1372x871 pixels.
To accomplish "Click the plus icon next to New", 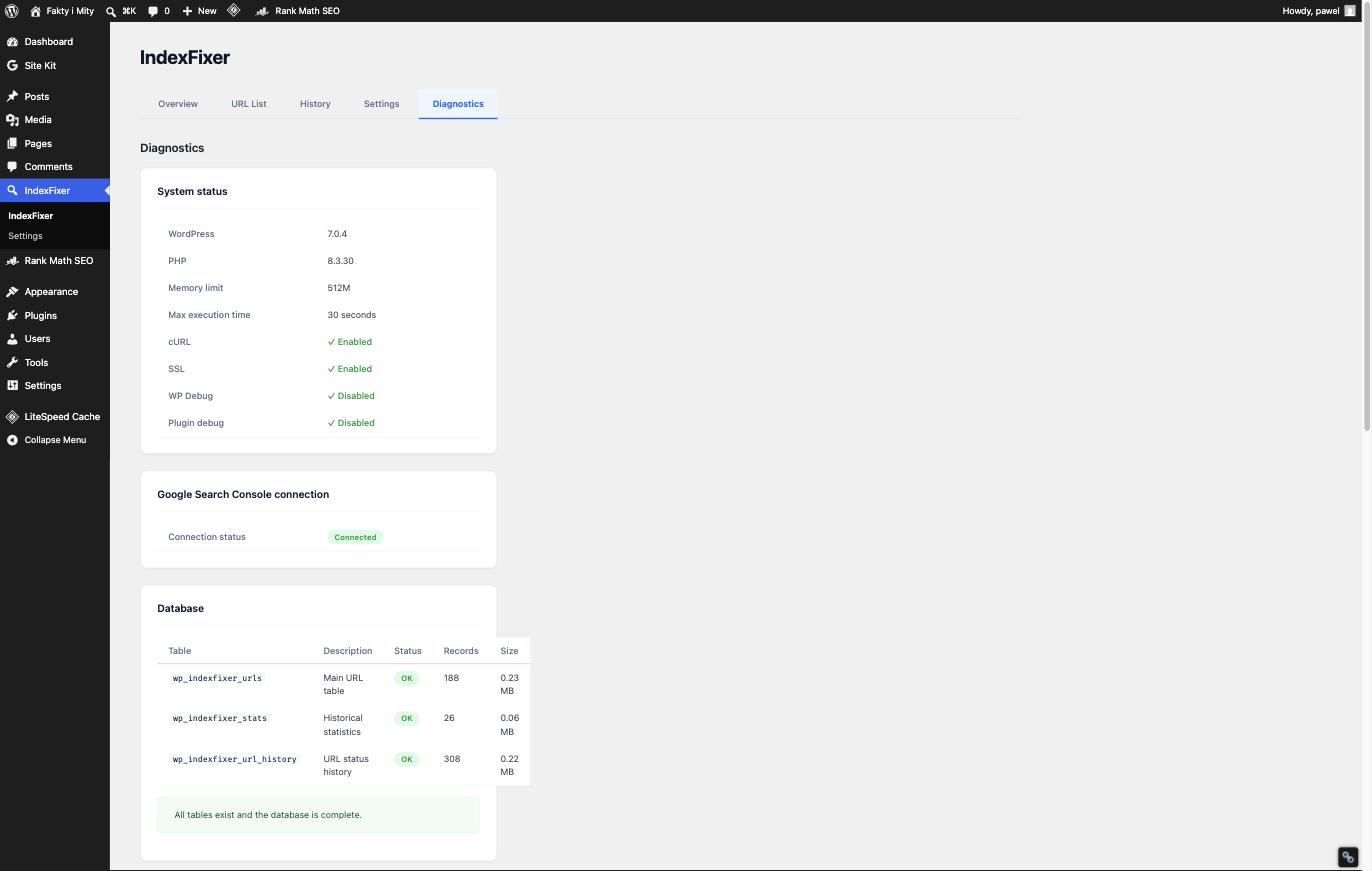I will pyautogui.click(x=187, y=11).
